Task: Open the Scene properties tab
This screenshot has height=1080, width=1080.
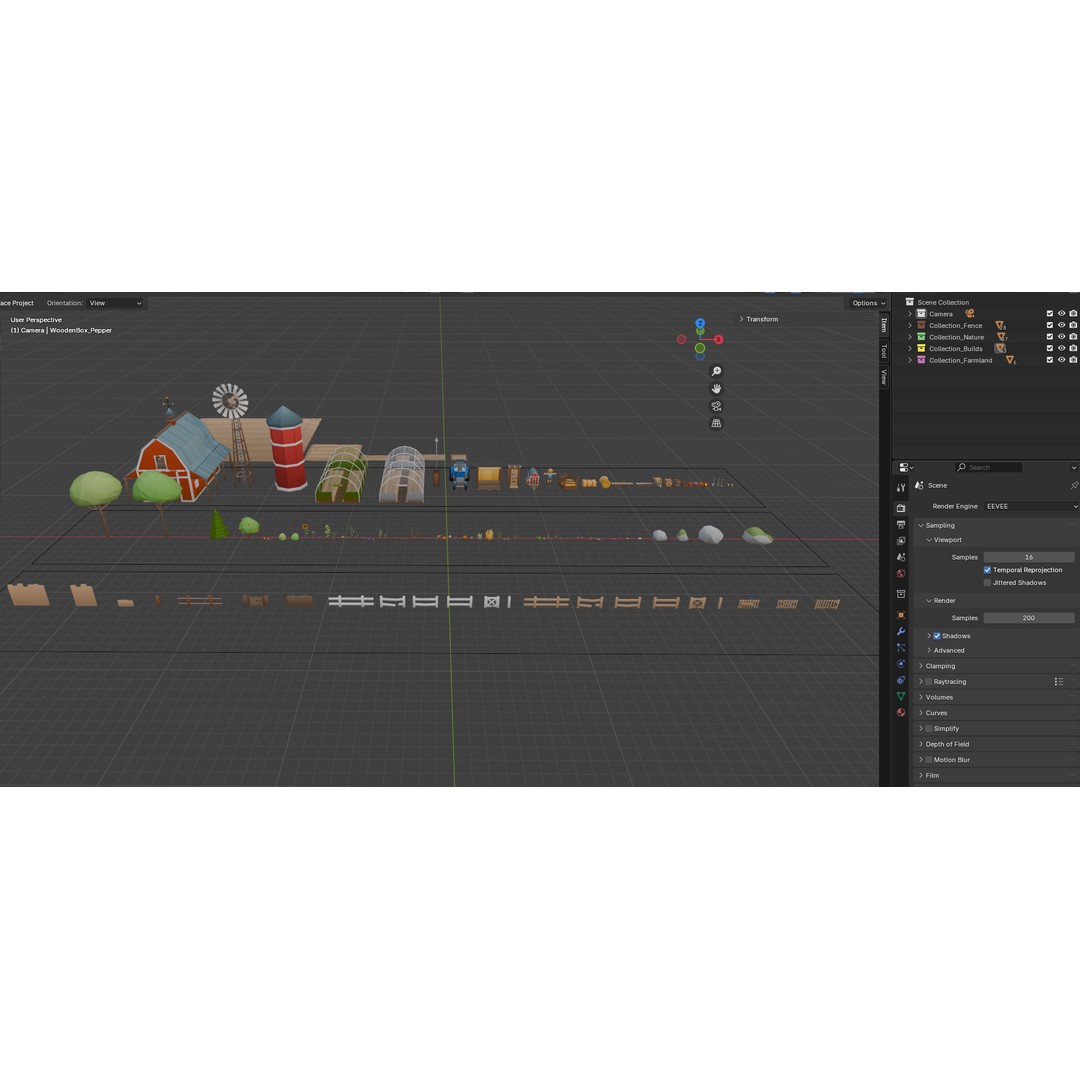Action: pos(901,557)
